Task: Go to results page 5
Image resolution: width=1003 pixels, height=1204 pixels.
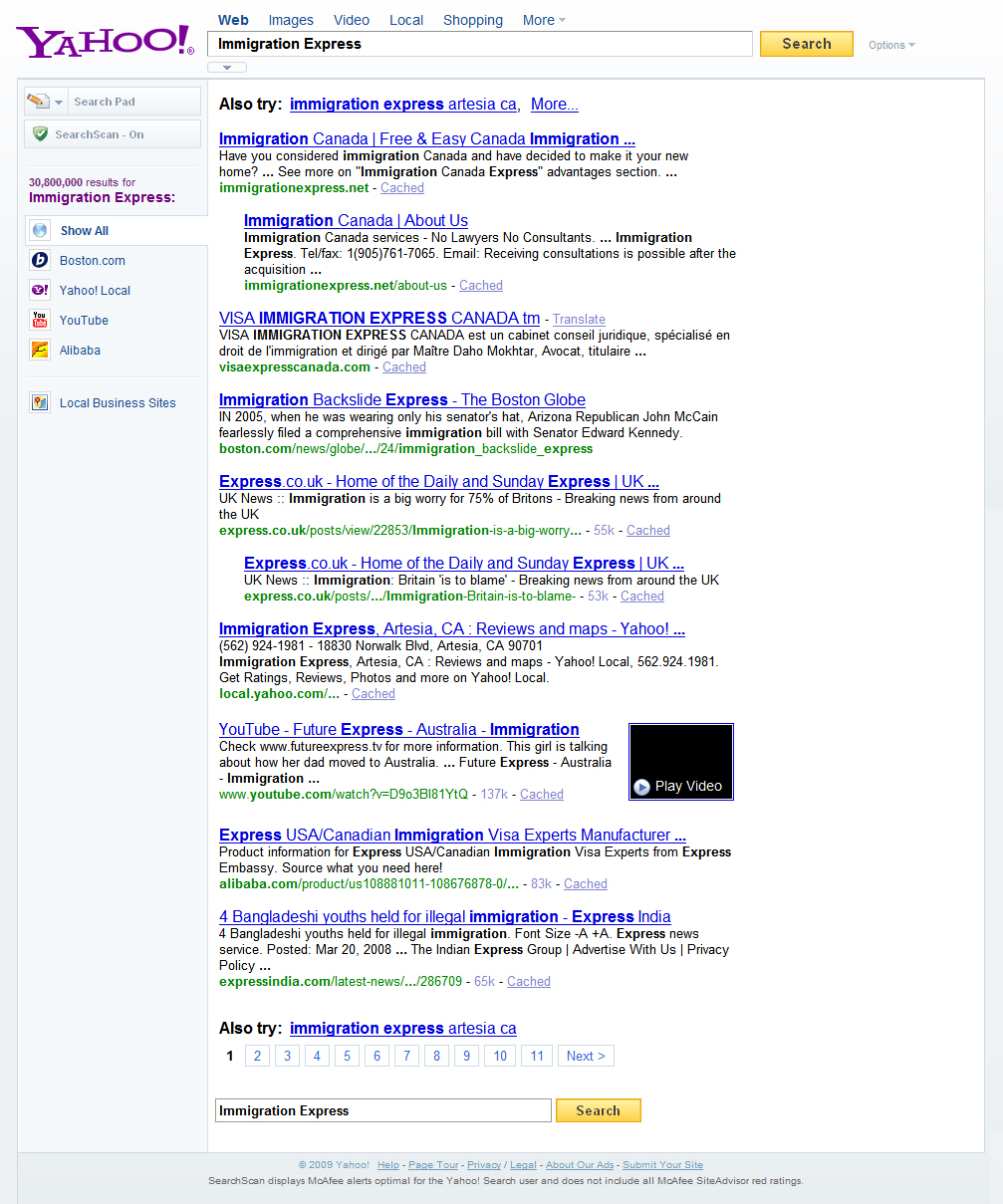Action: (x=347, y=1057)
